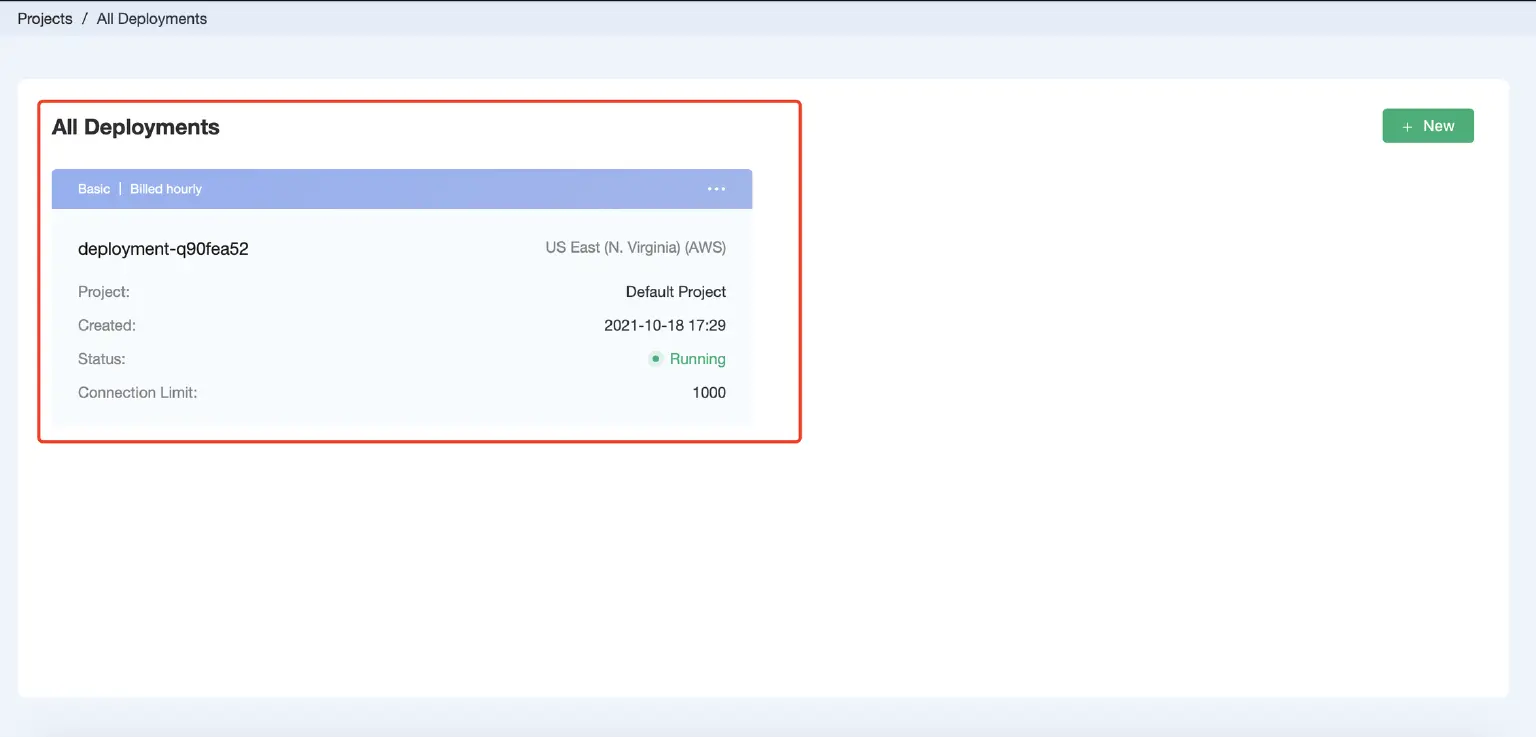Click the All Deployments heading
The height and width of the screenshot is (737, 1536).
coord(136,127)
